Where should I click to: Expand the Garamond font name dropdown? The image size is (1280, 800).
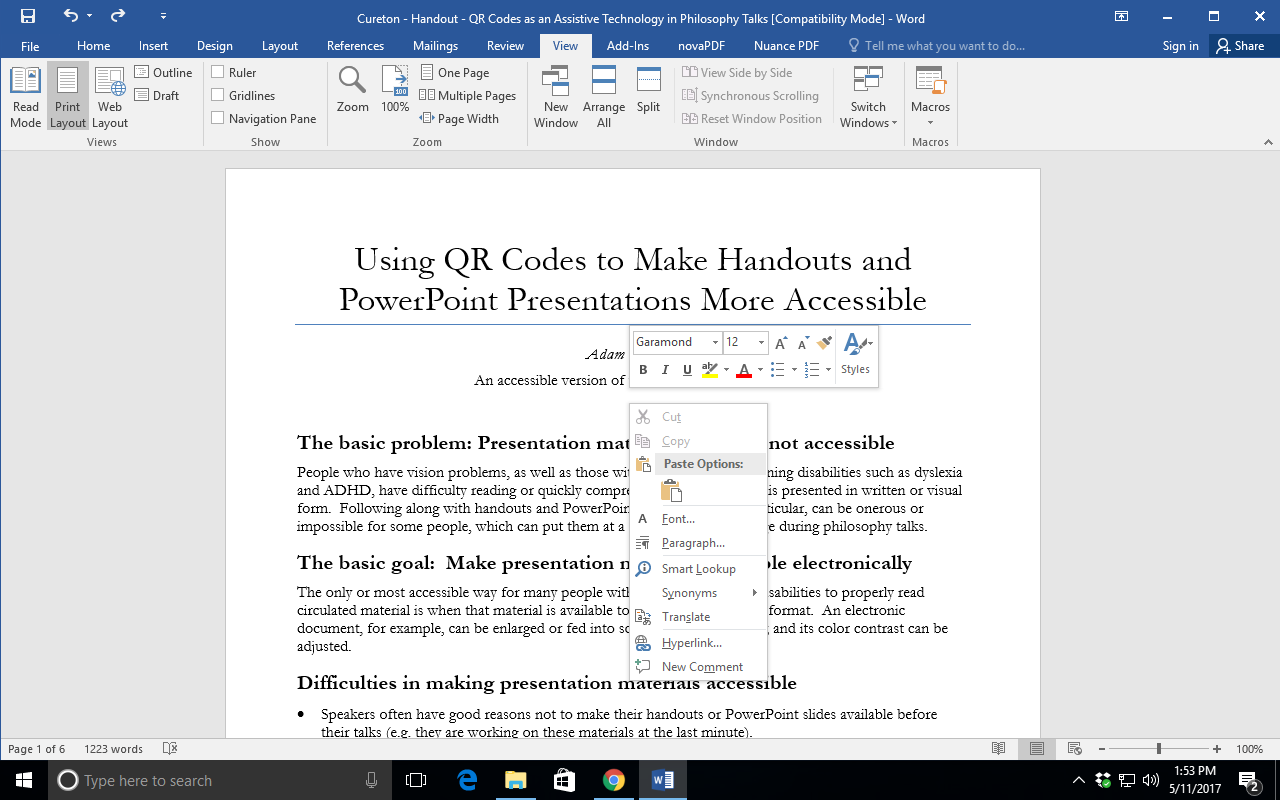point(715,342)
